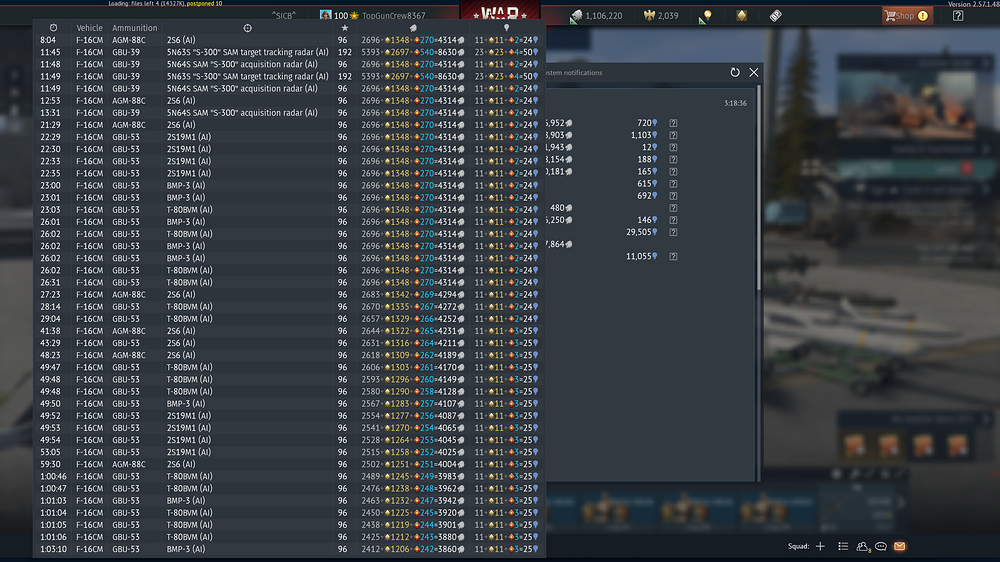Select the 11:48 GBU-39 acquisition radar row

pos(290,64)
